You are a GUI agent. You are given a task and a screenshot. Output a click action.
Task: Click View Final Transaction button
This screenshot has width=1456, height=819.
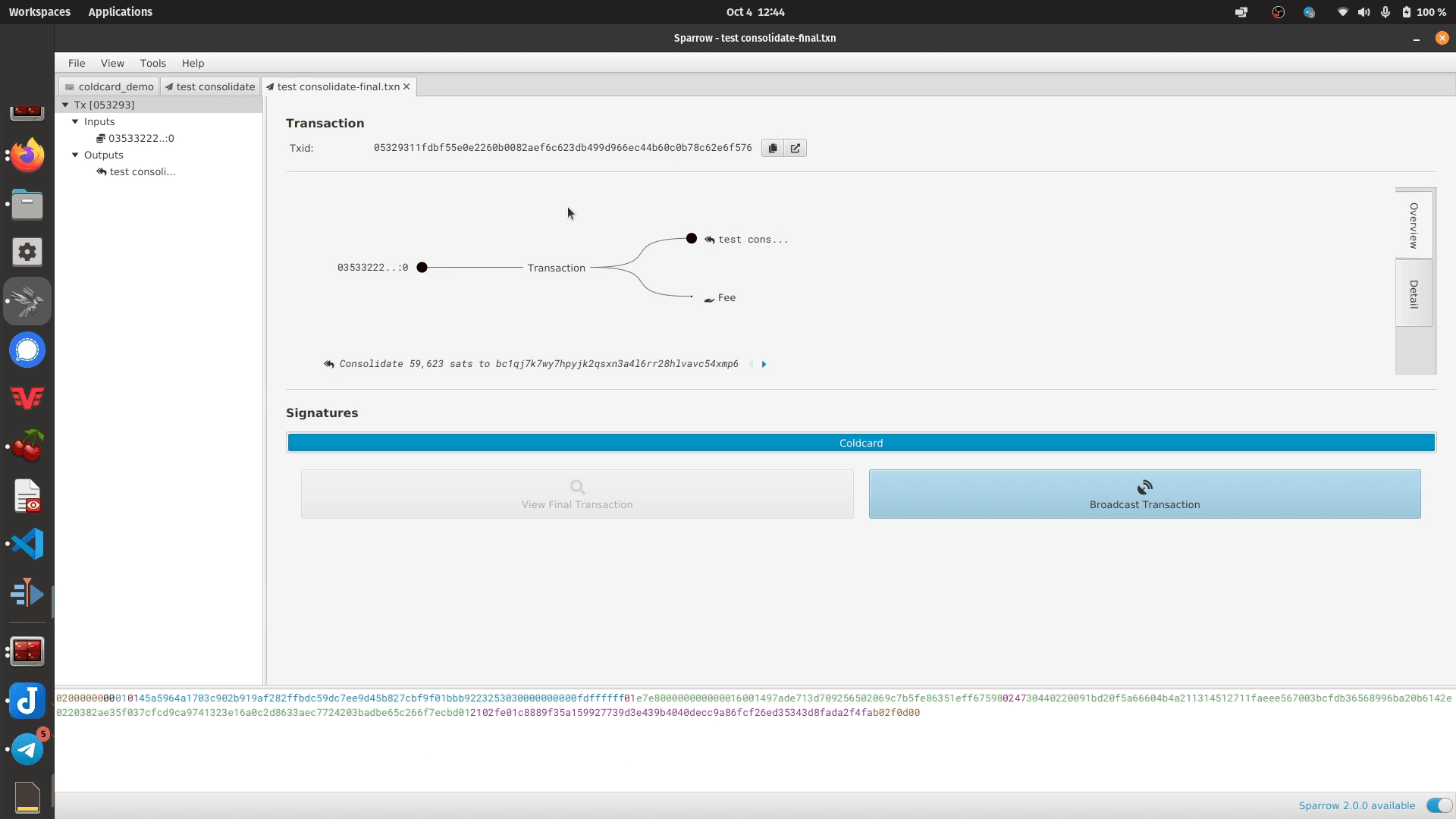[577, 494]
